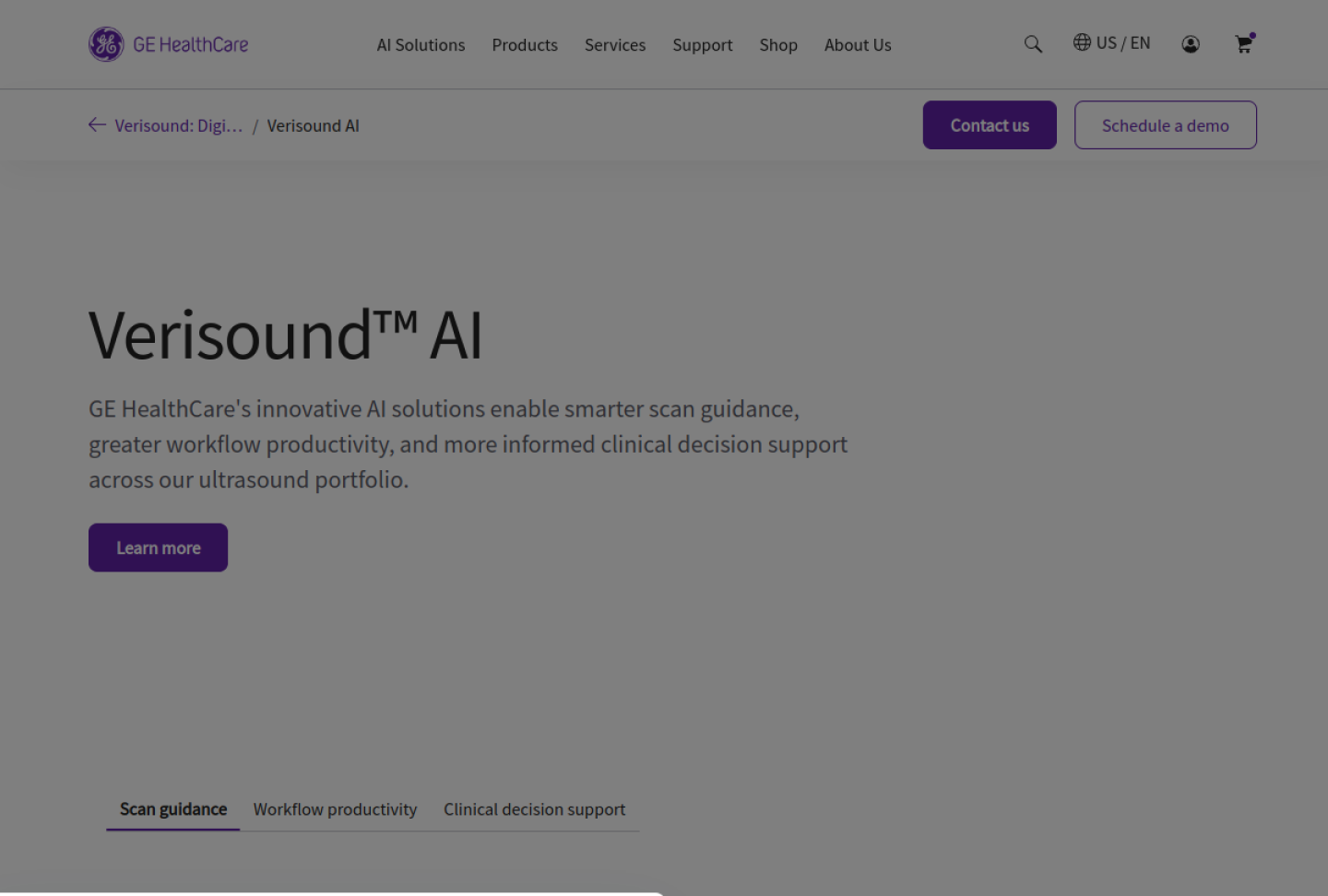The height and width of the screenshot is (896, 1328).
Task: Click the Verisound AI breadcrumb text
Action: tap(314, 125)
